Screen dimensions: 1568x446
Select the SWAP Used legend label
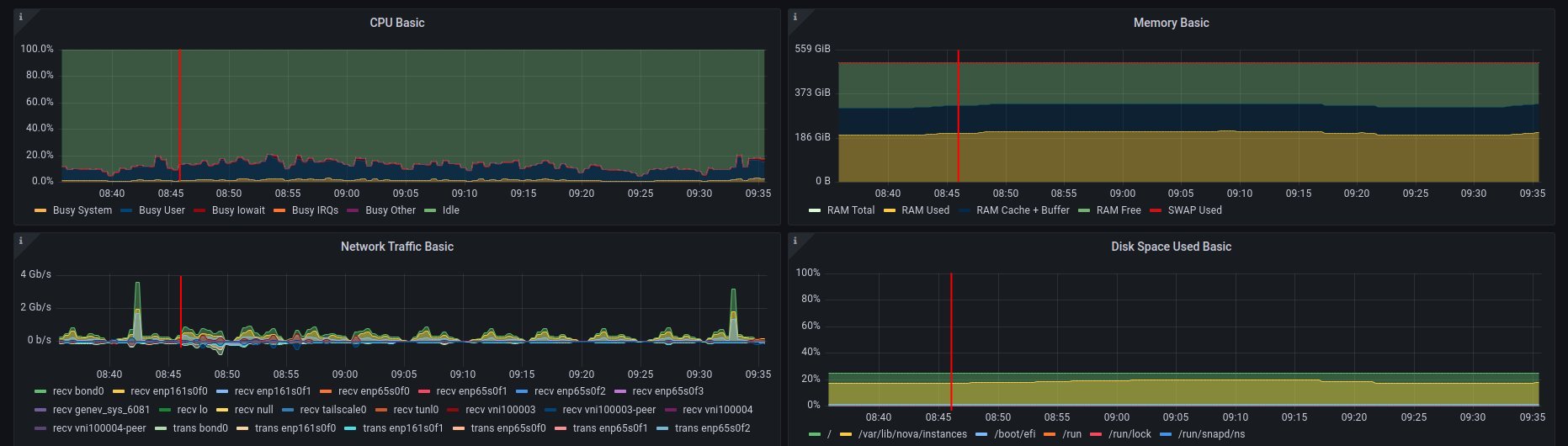pos(1193,210)
